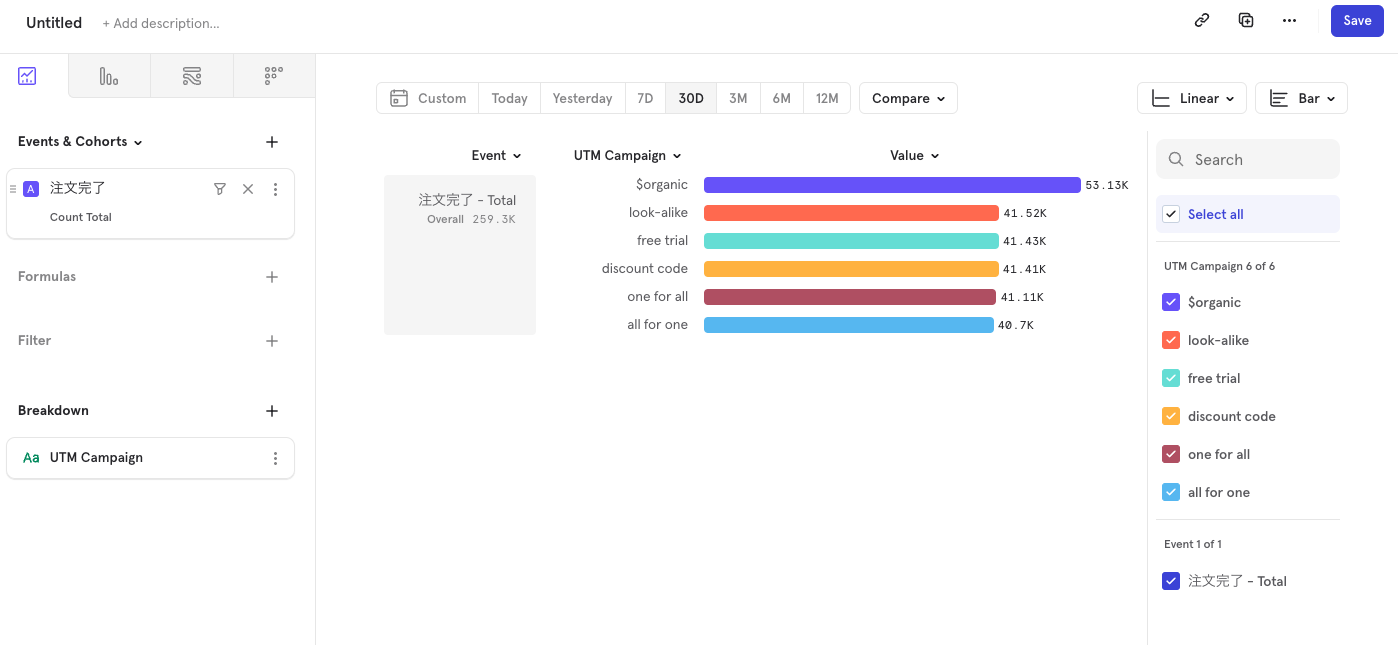Add a new Formula with the plus button
Viewport: 1398px width, 645px height.
[271, 277]
